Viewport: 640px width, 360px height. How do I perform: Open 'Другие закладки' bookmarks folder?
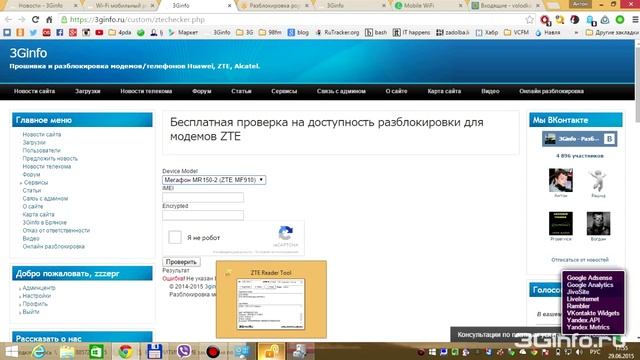coord(612,32)
